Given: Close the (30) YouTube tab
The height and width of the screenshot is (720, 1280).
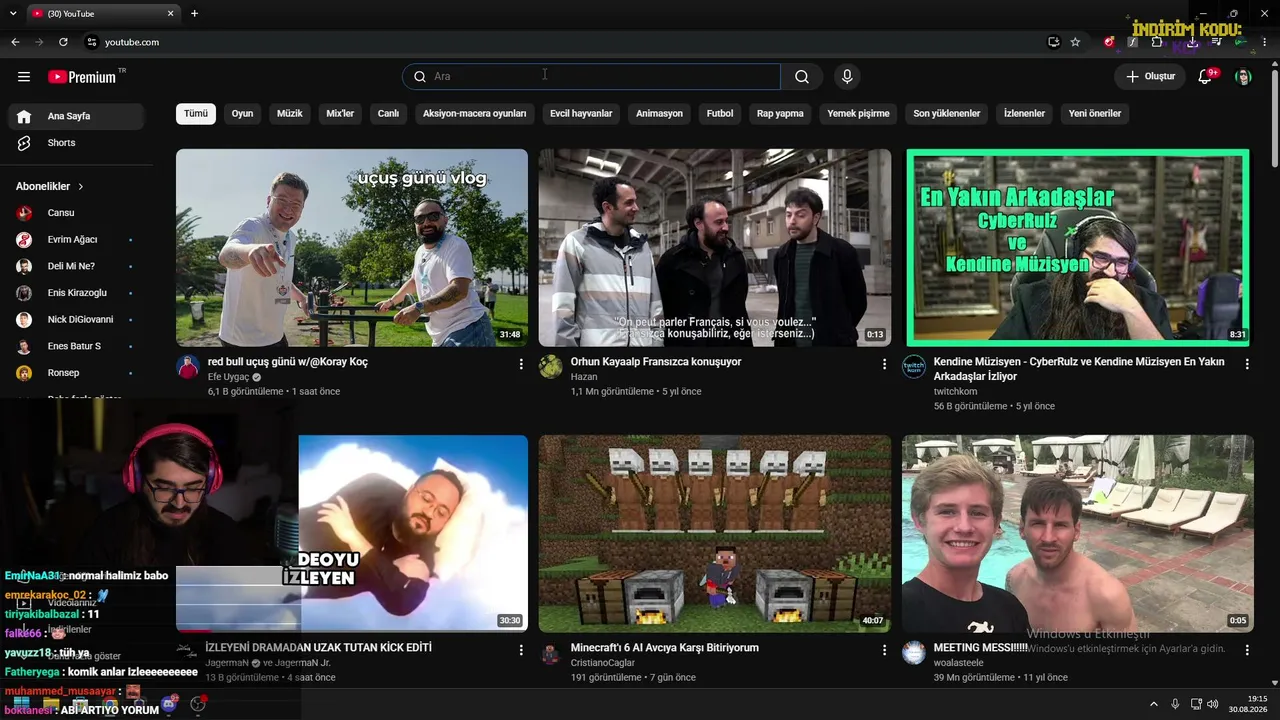Looking at the screenshot, I should (171, 13).
